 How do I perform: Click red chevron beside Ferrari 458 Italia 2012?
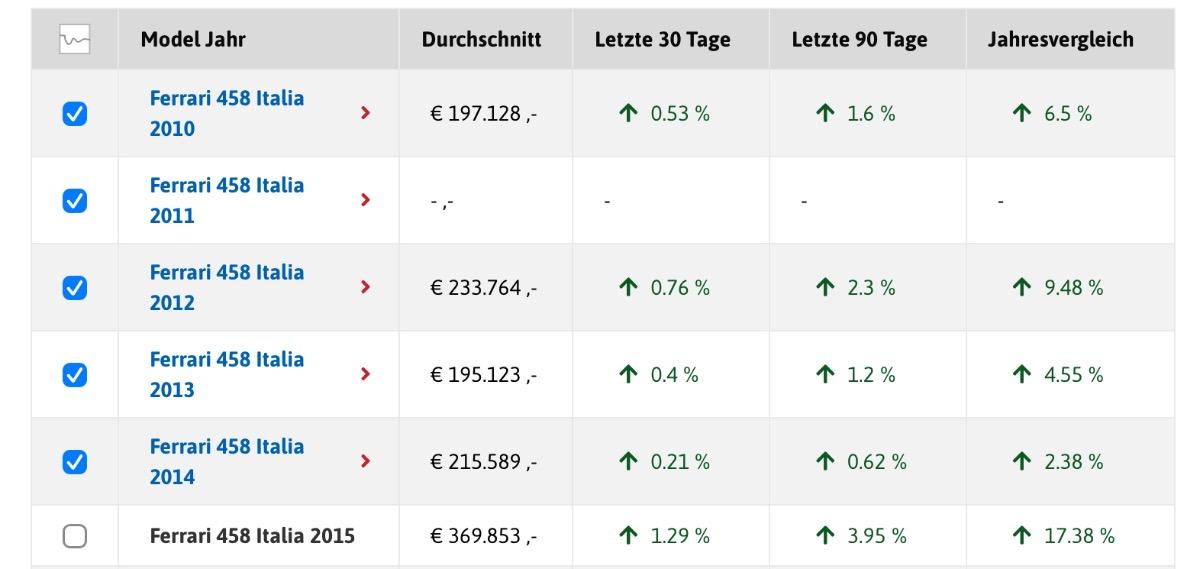[x=365, y=287]
